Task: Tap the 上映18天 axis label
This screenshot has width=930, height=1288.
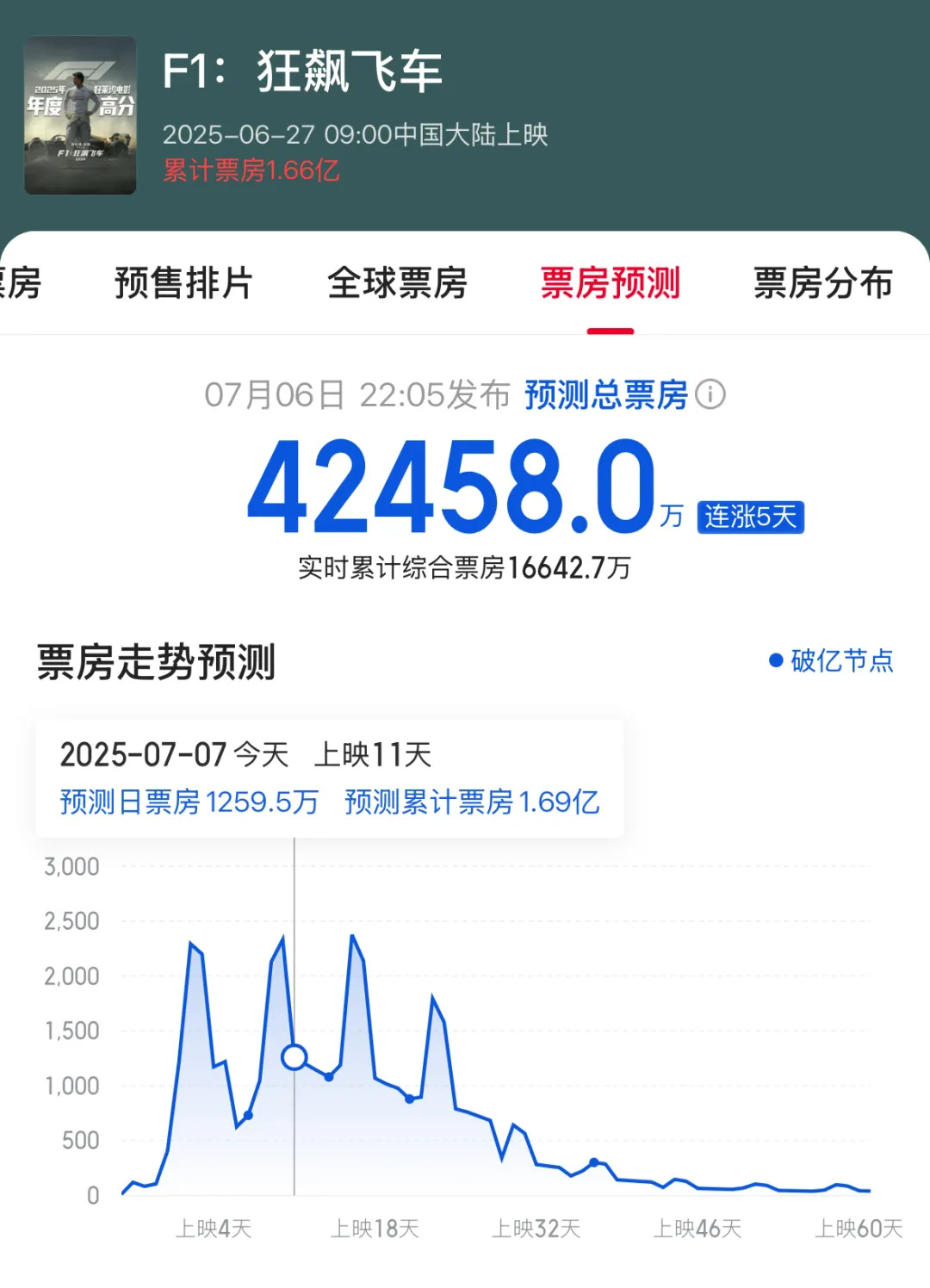Action: (375, 1229)
